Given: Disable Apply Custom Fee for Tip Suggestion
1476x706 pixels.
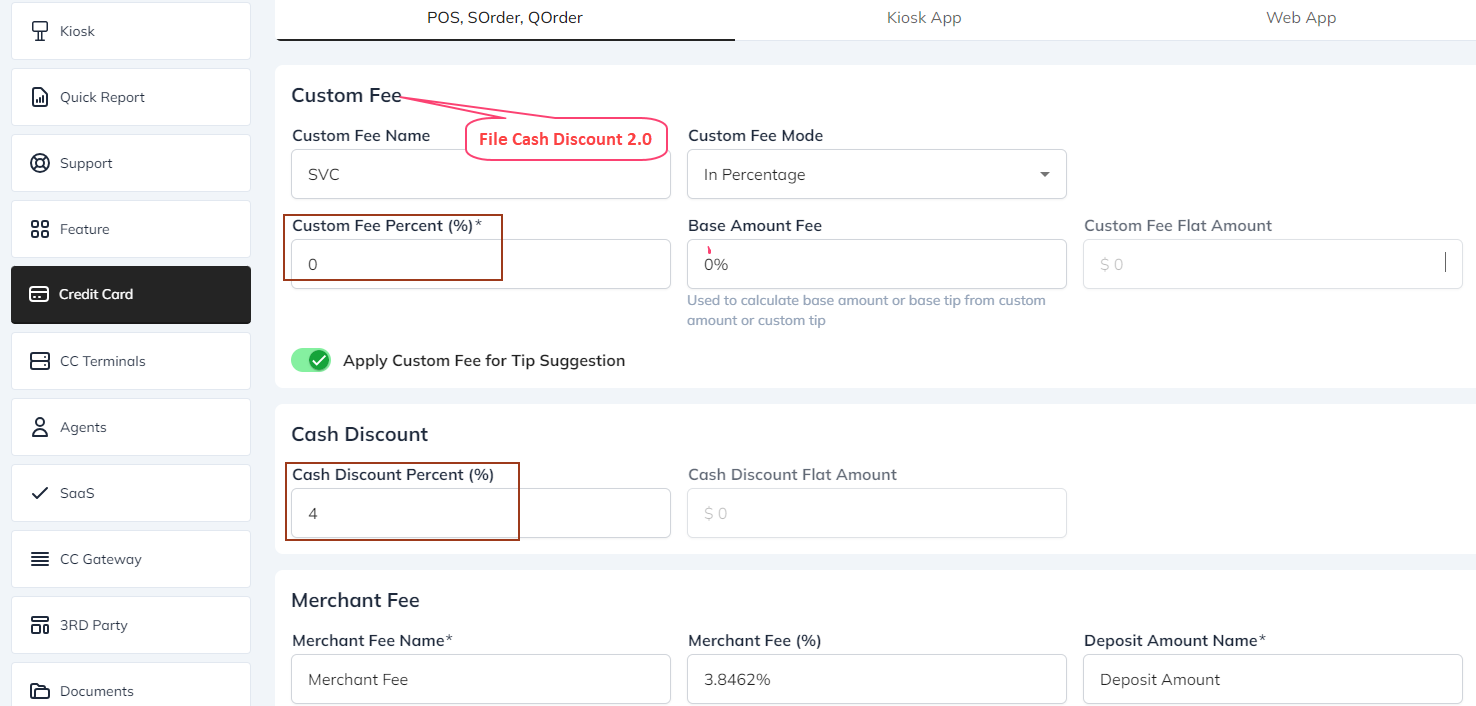Looking at the screenshot, I should 311,359.
